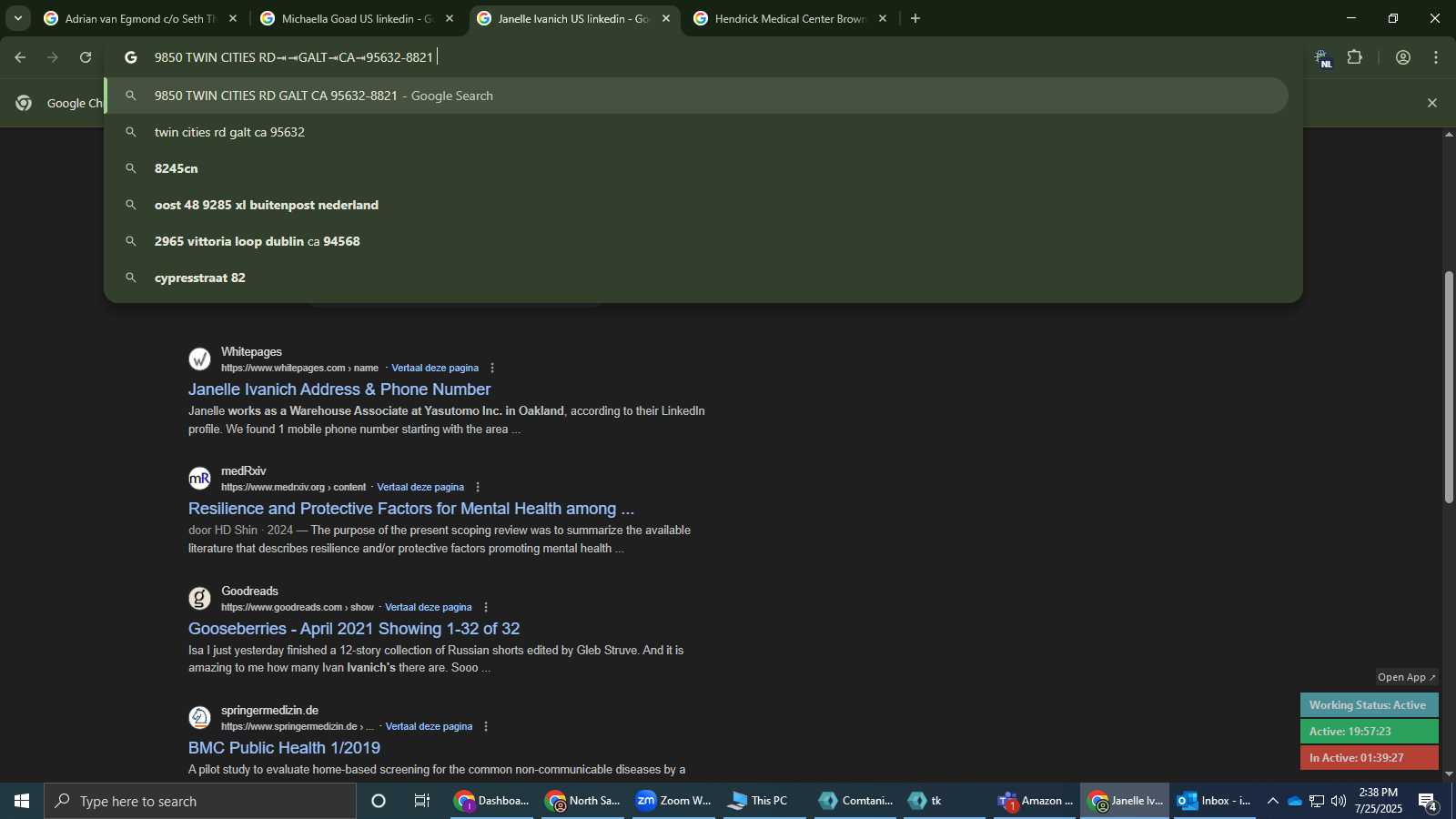Open Zoom Workplace from taskbar
Screen dimensions: 1456x819
tap(673, 801)
